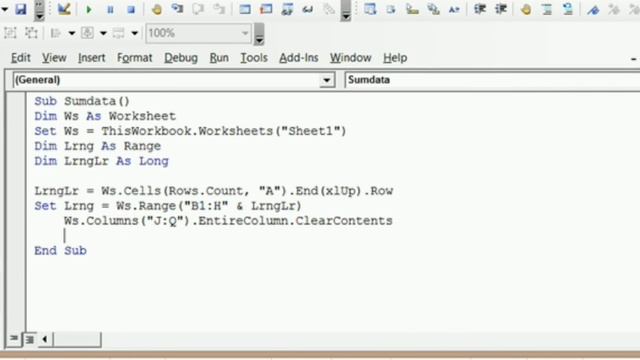Viewport: 640px width, 360px height.
Task: Open the Tools menu
Action: [x=253, y=58]
